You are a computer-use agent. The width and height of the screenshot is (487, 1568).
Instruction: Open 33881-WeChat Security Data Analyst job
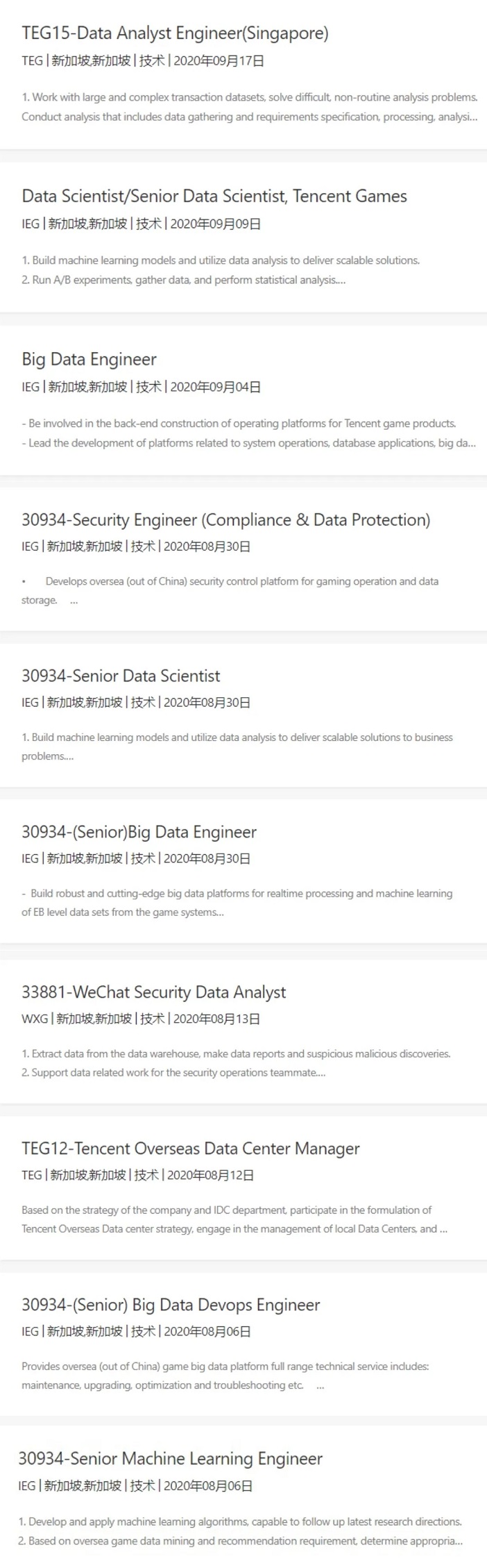click(153, 992)
